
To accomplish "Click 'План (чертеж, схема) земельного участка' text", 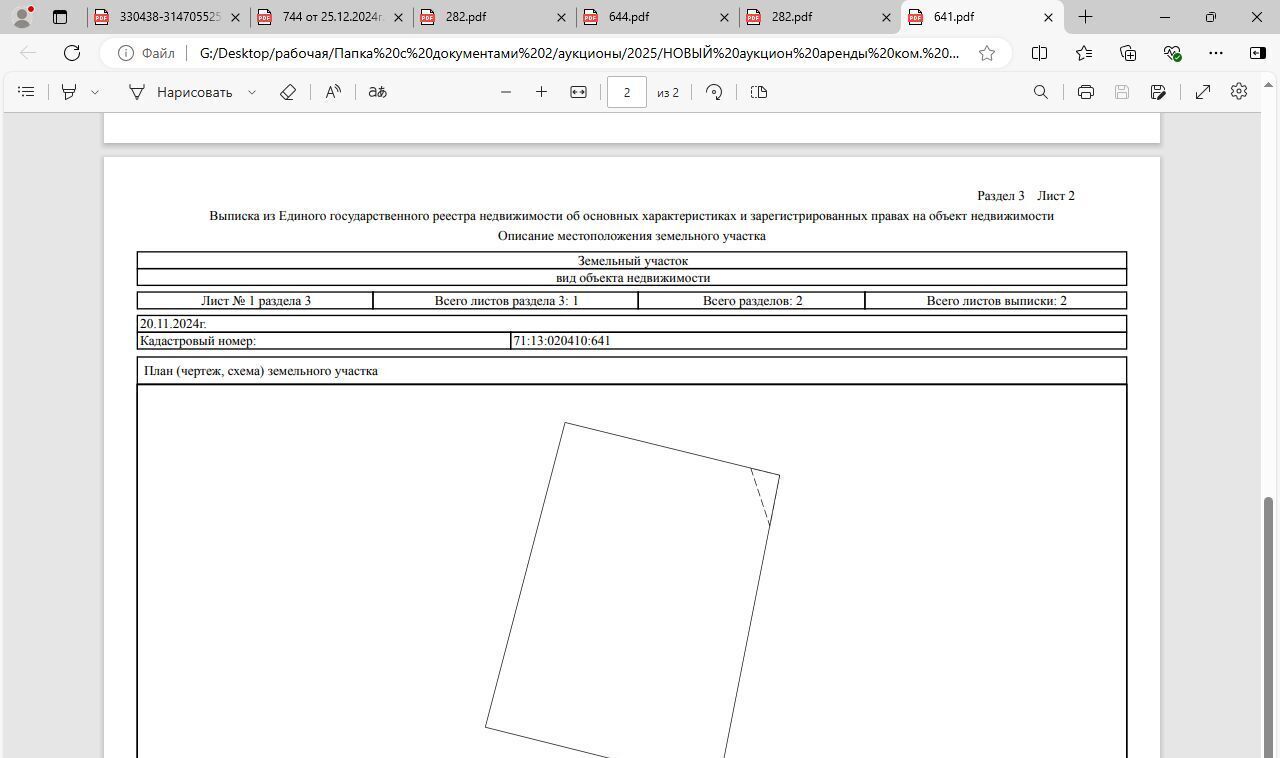I will [x=261, y=371].
